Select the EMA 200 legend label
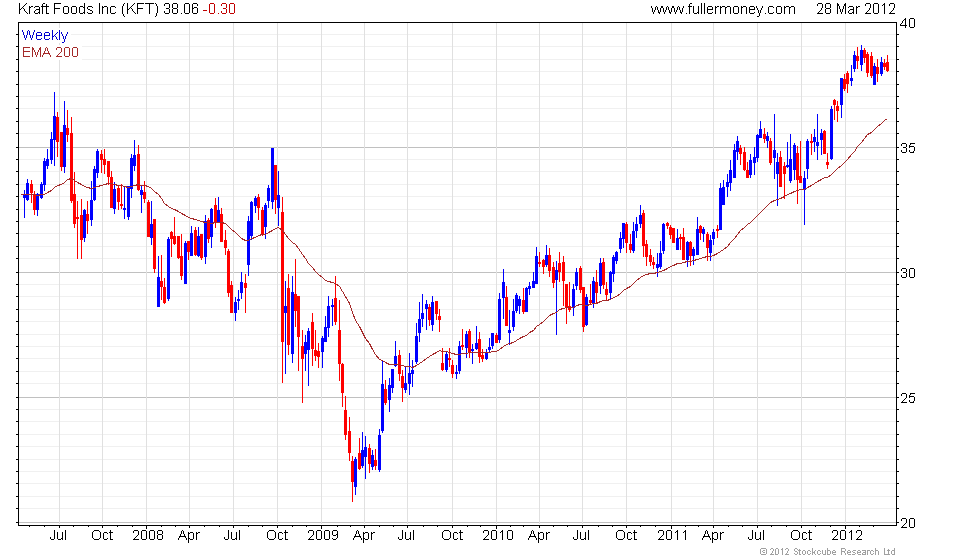The height and width of the screenshot is (560, 980). (x=50, y=52)
